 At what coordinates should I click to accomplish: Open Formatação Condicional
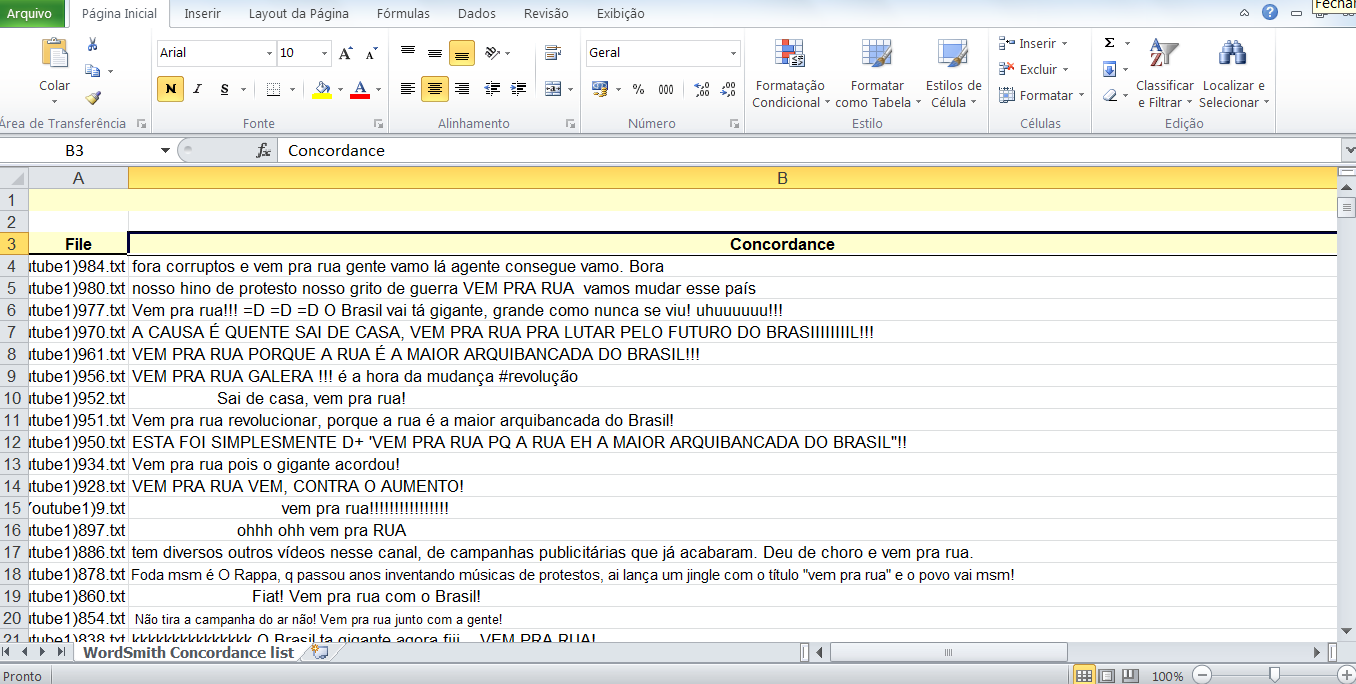[x=791, y=72]
